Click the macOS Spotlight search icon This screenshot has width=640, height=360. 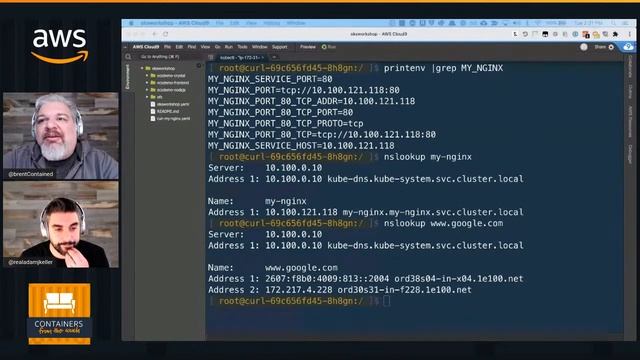click(x=613, y=23)
